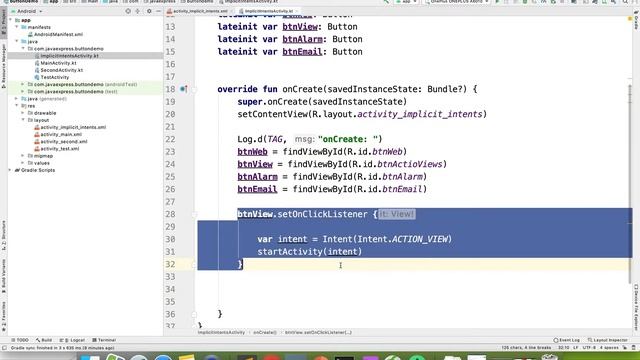Click the locate opened file target icon
Viewport: 640px width, 360px height.
(x=128, y=11)
